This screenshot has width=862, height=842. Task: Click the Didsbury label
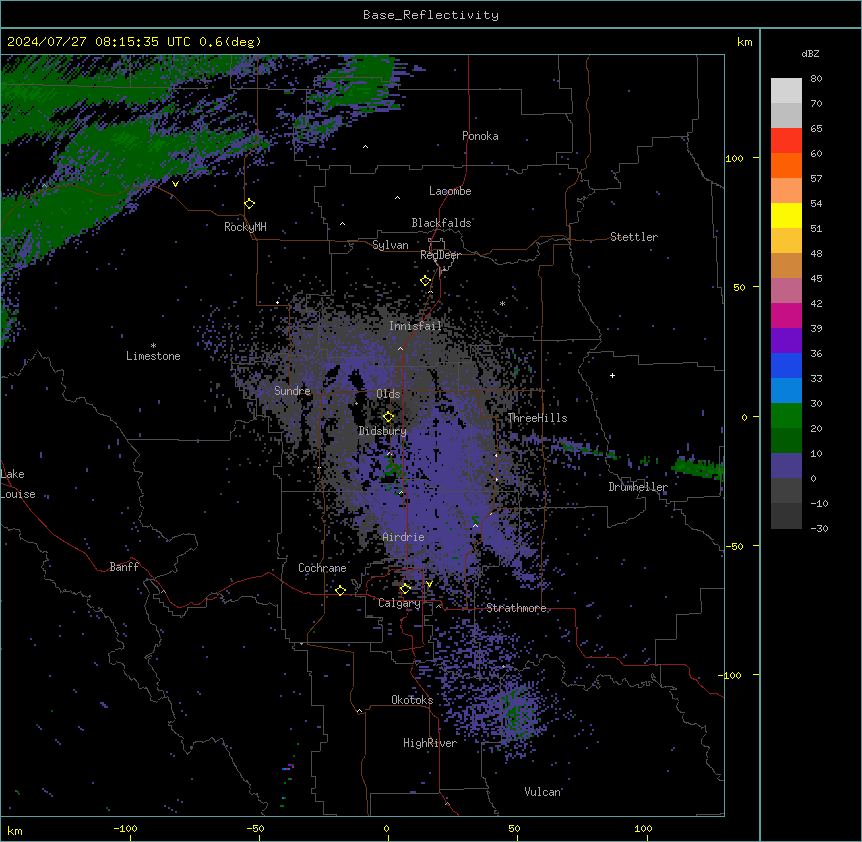point(383,431)
